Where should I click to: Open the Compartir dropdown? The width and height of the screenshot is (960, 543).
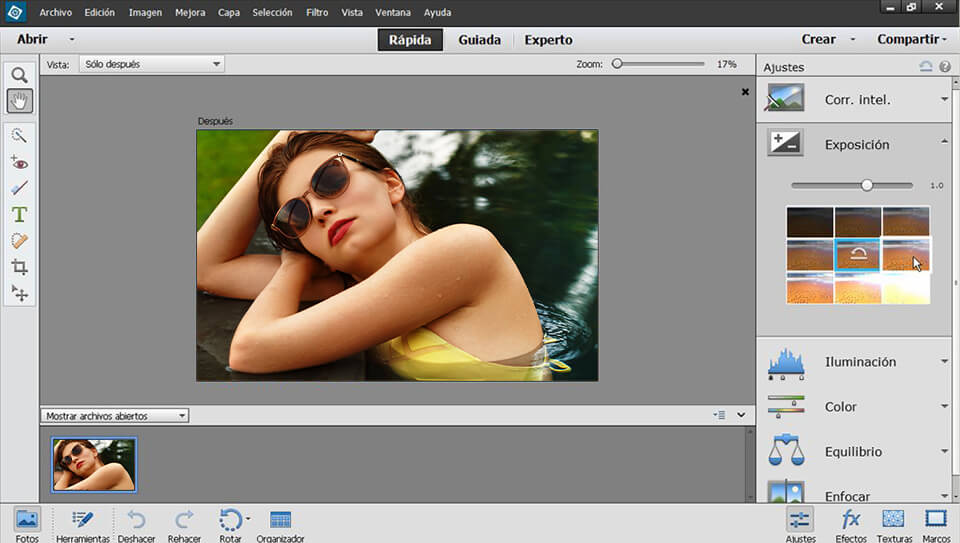[x=912, y=39]
